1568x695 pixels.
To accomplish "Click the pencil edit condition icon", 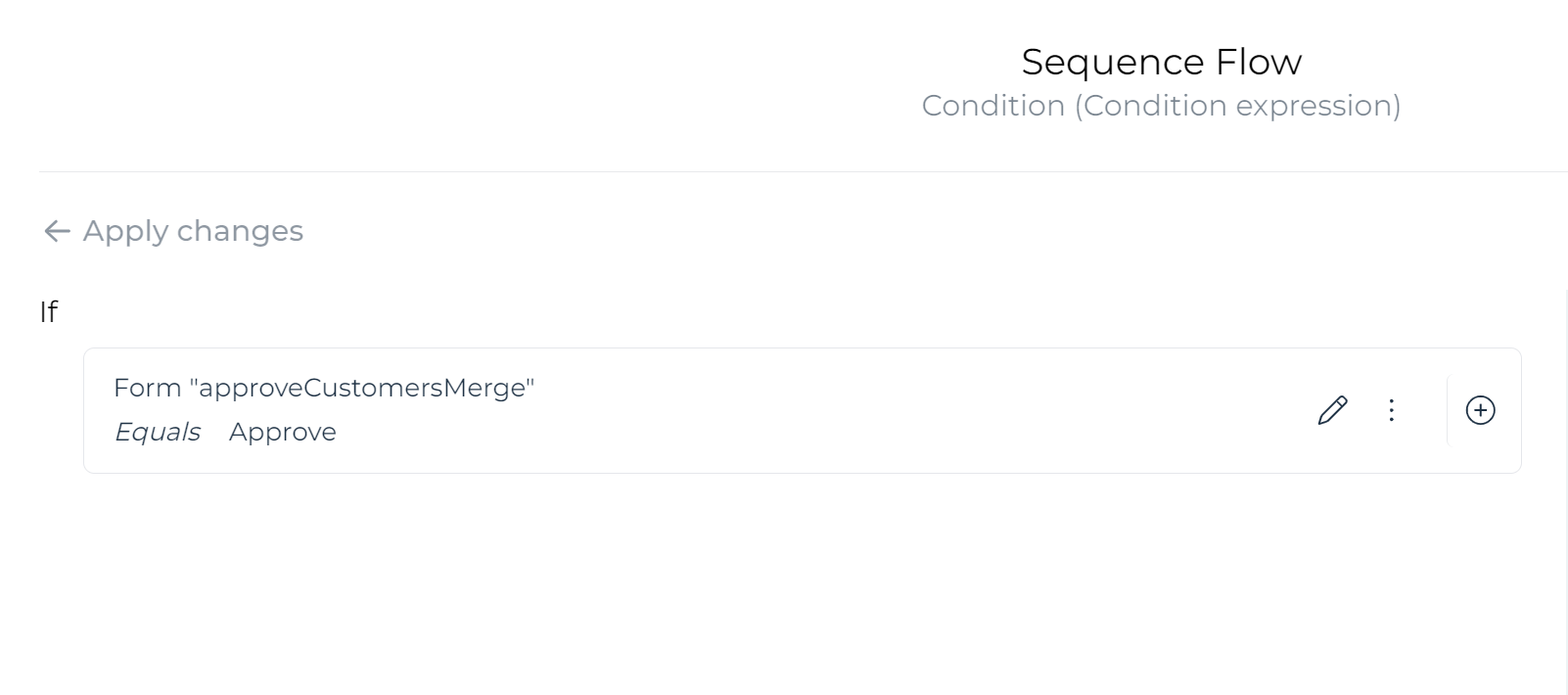I will [x=1332, y=410].
